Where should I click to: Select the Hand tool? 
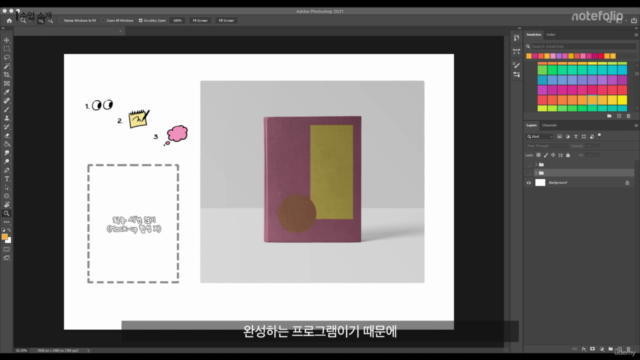[x=7, y=204]
